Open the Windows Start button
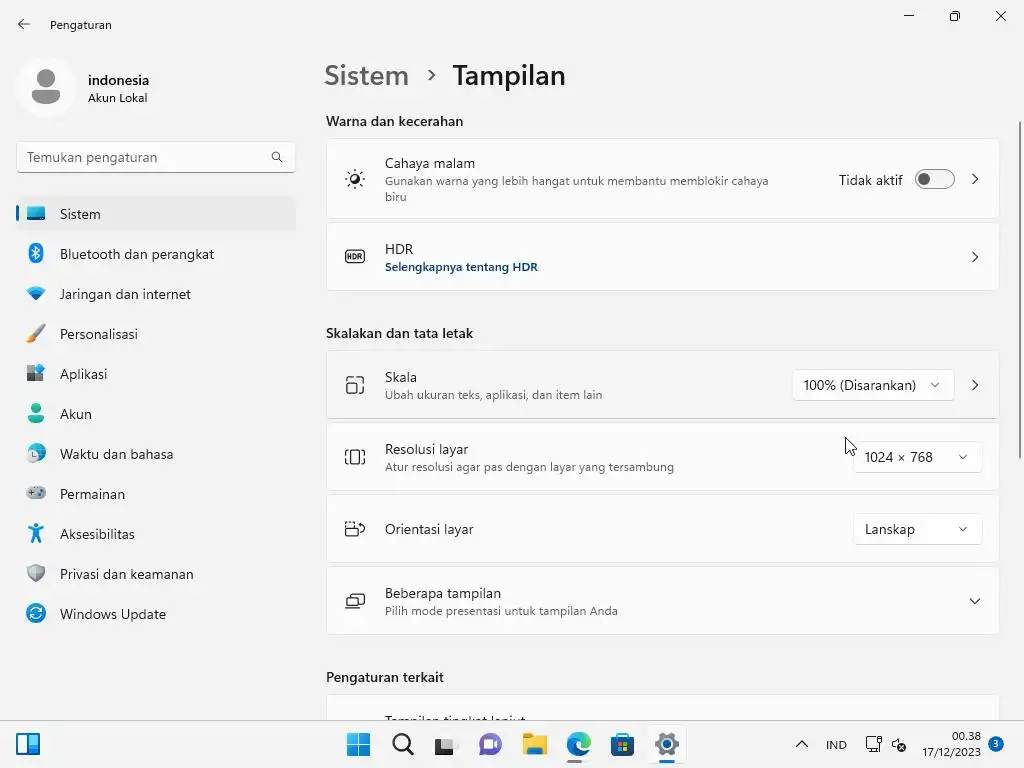This screenshot has height=768, width=1024. [359, 744]
